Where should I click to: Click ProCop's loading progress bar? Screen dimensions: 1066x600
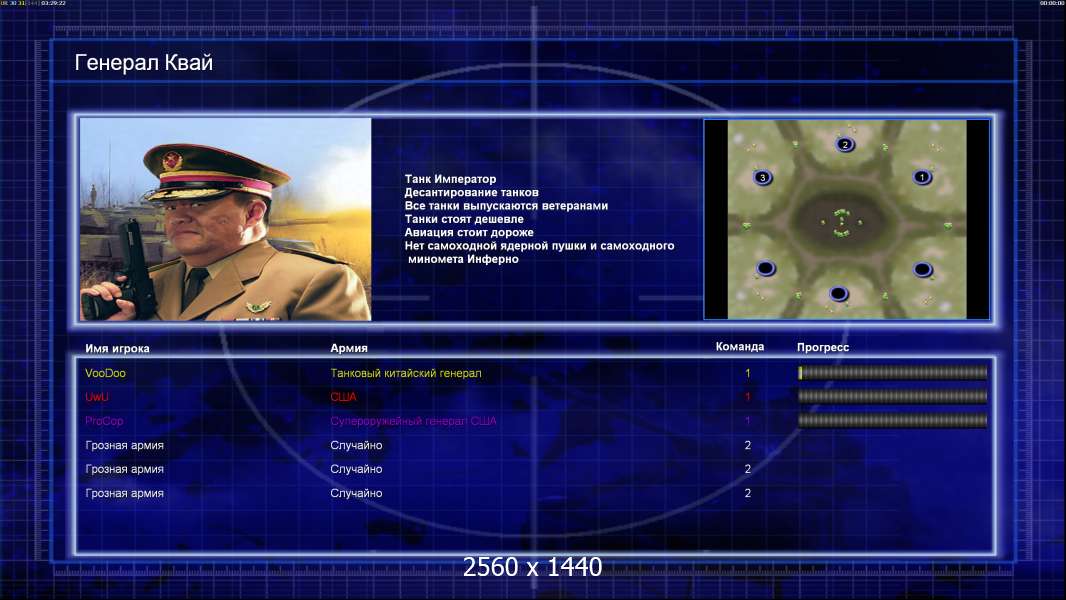tap(892, 421)
